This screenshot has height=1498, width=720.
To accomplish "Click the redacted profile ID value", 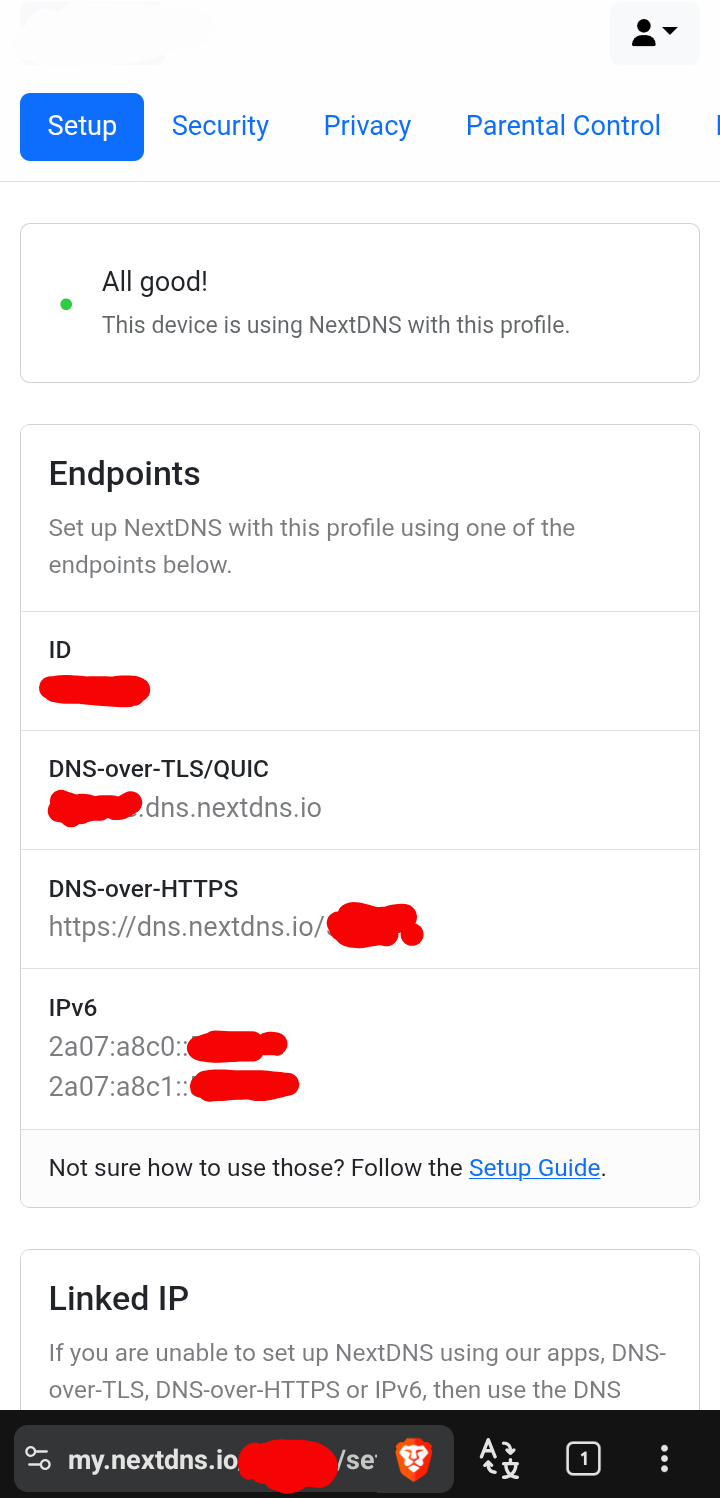I will point(95,690).
